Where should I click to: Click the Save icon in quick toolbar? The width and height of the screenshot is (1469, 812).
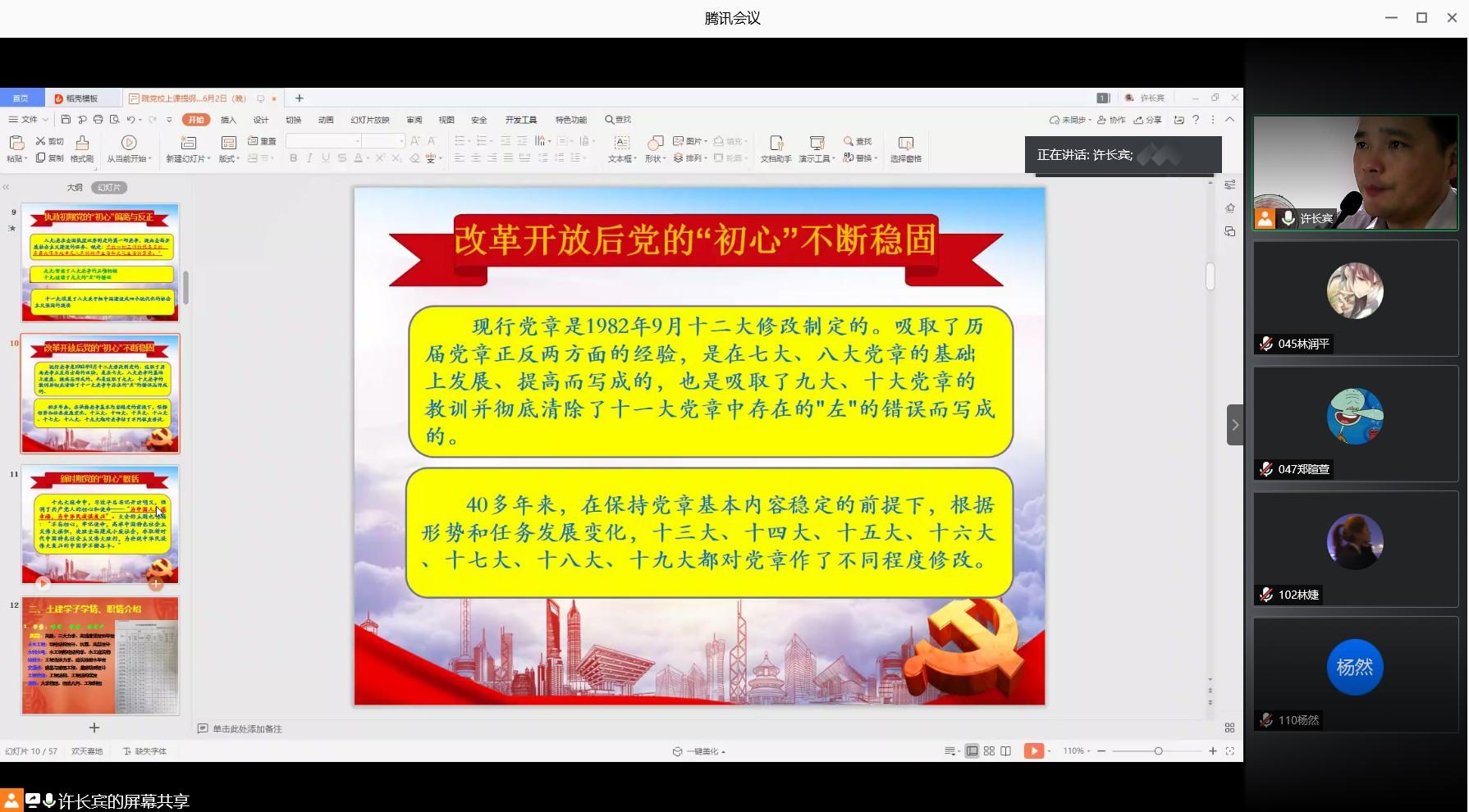66,120
